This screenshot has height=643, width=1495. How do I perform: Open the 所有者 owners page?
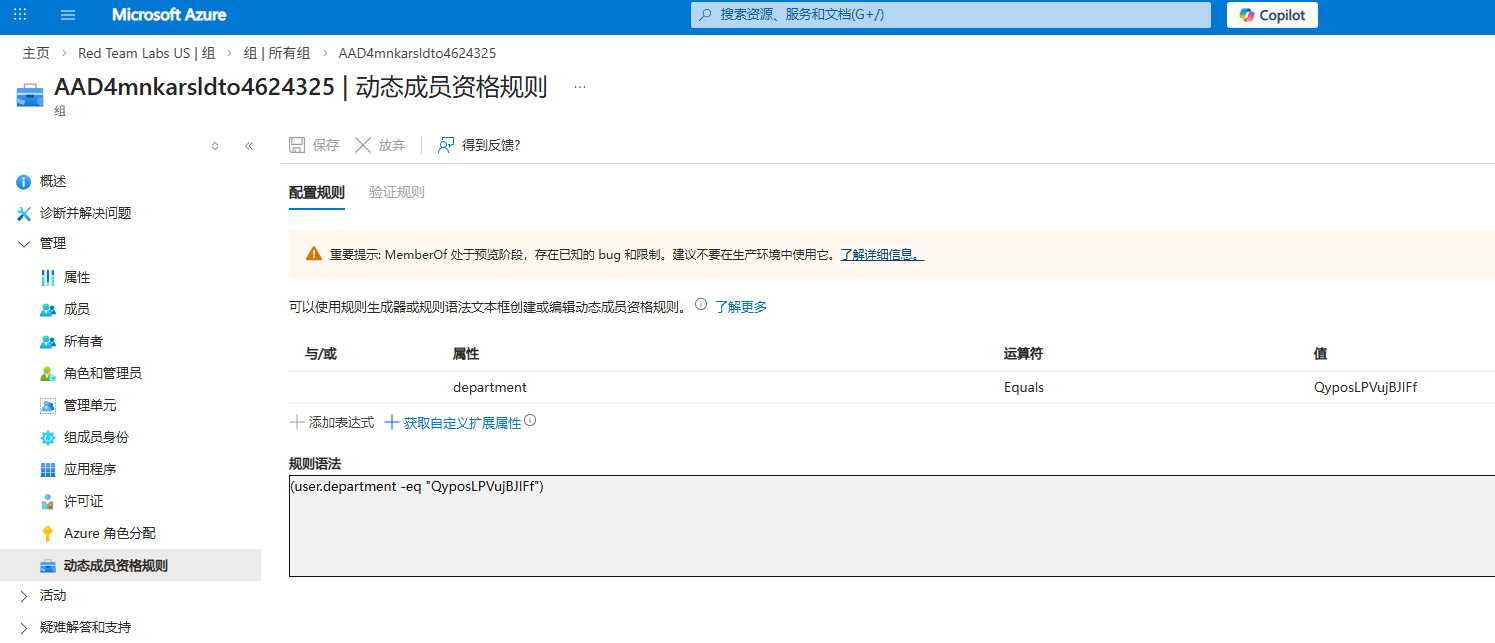pos(83,341)
